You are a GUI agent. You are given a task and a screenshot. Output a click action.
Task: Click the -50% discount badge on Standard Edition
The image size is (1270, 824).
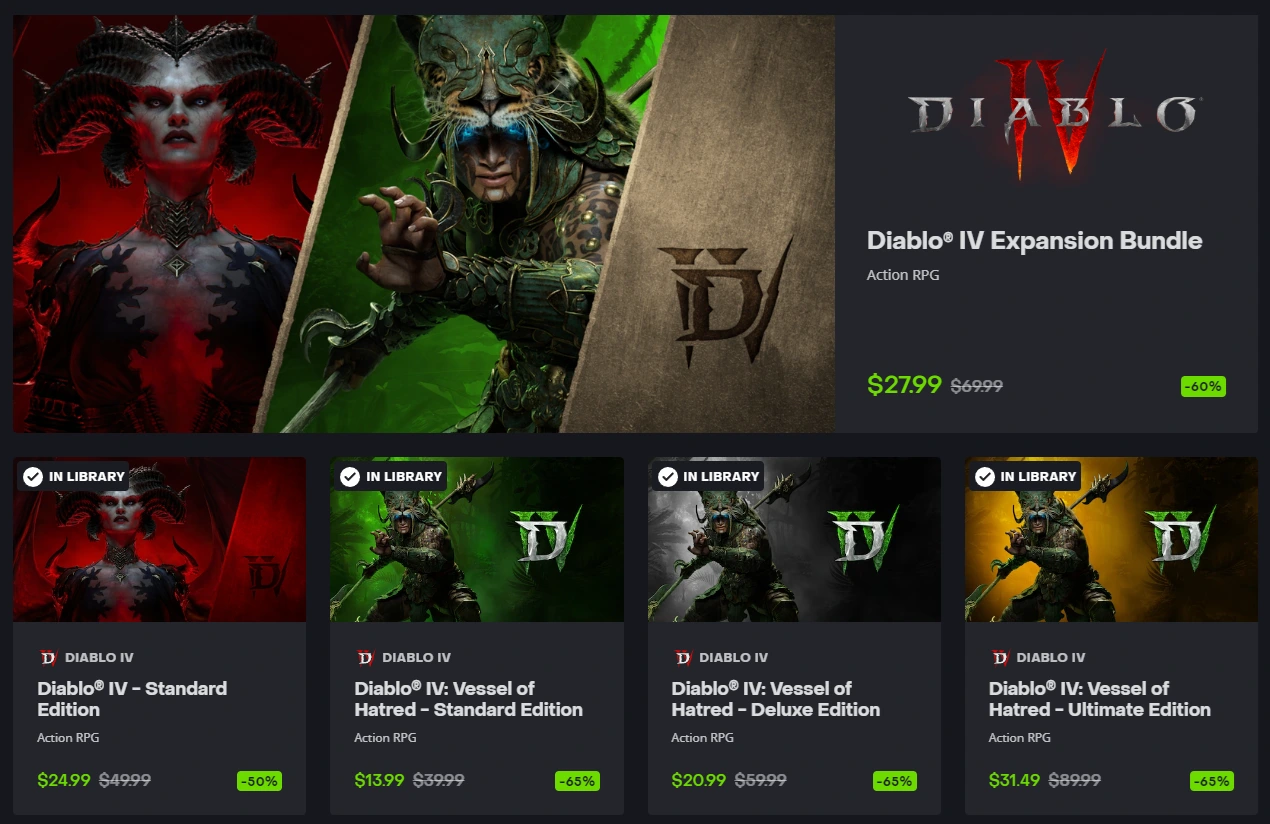[260, 781]
